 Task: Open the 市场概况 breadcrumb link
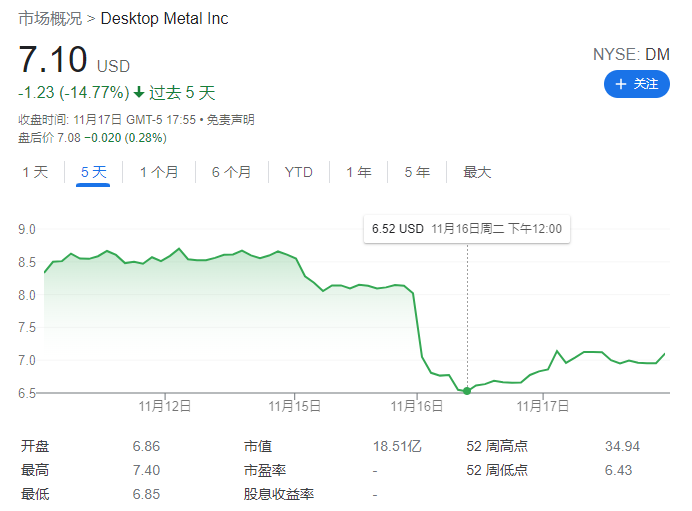(x=50, y=19)
